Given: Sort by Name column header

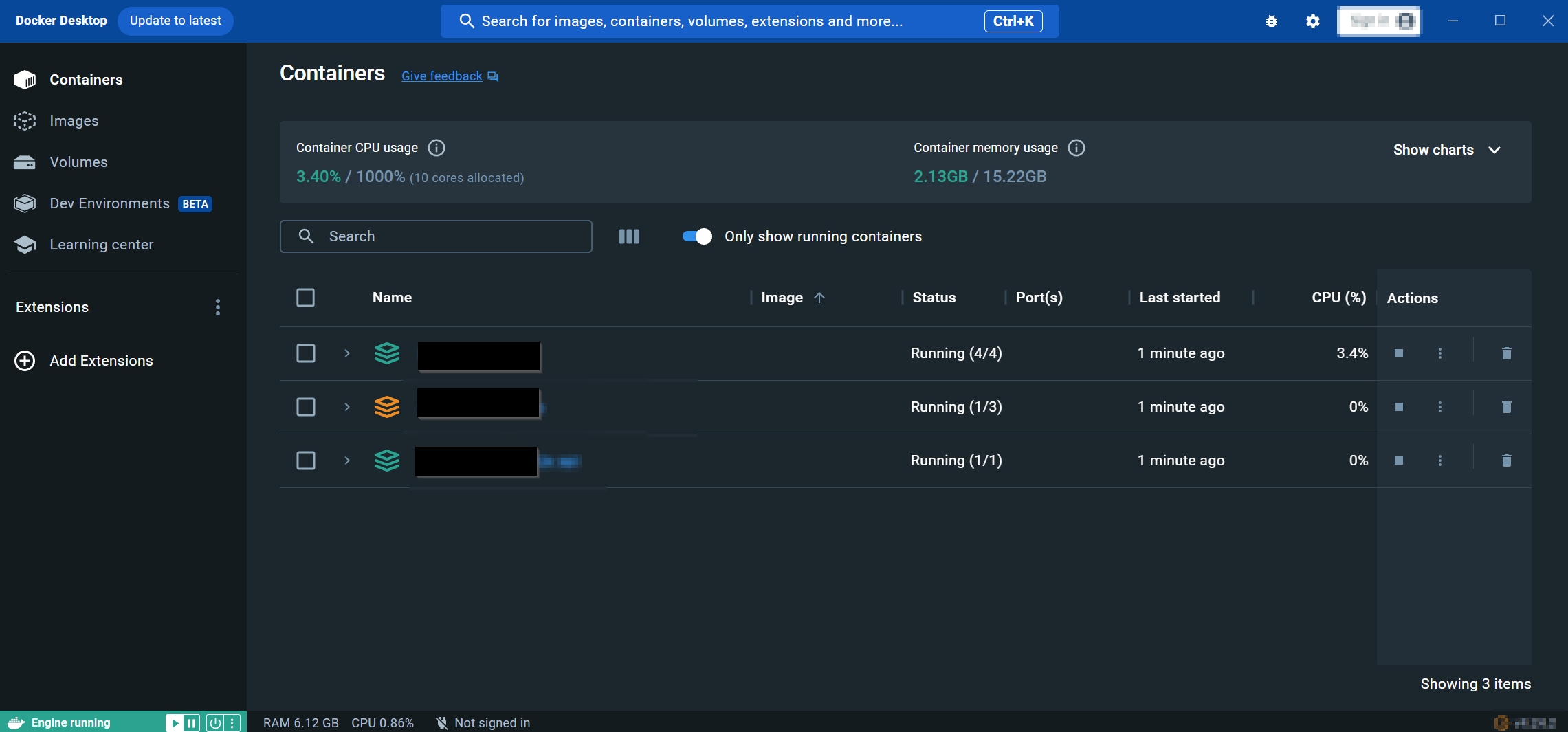Looking at the screenshot, I should pyautogui.click(x=392, y=298).
